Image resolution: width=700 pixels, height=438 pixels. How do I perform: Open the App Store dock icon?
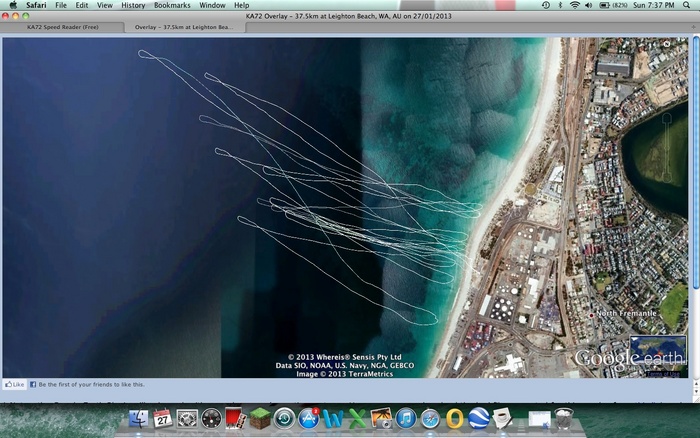(308, 418)
